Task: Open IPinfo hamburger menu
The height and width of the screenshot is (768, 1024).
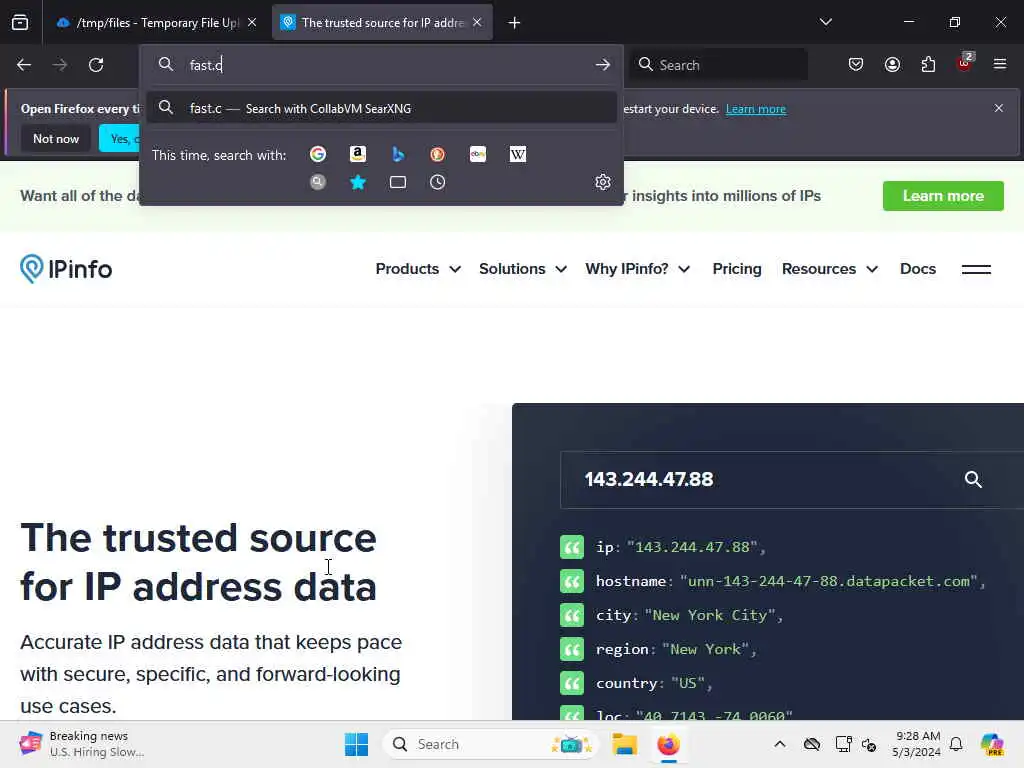Action: pyautogui.click(x=976, y=269)
